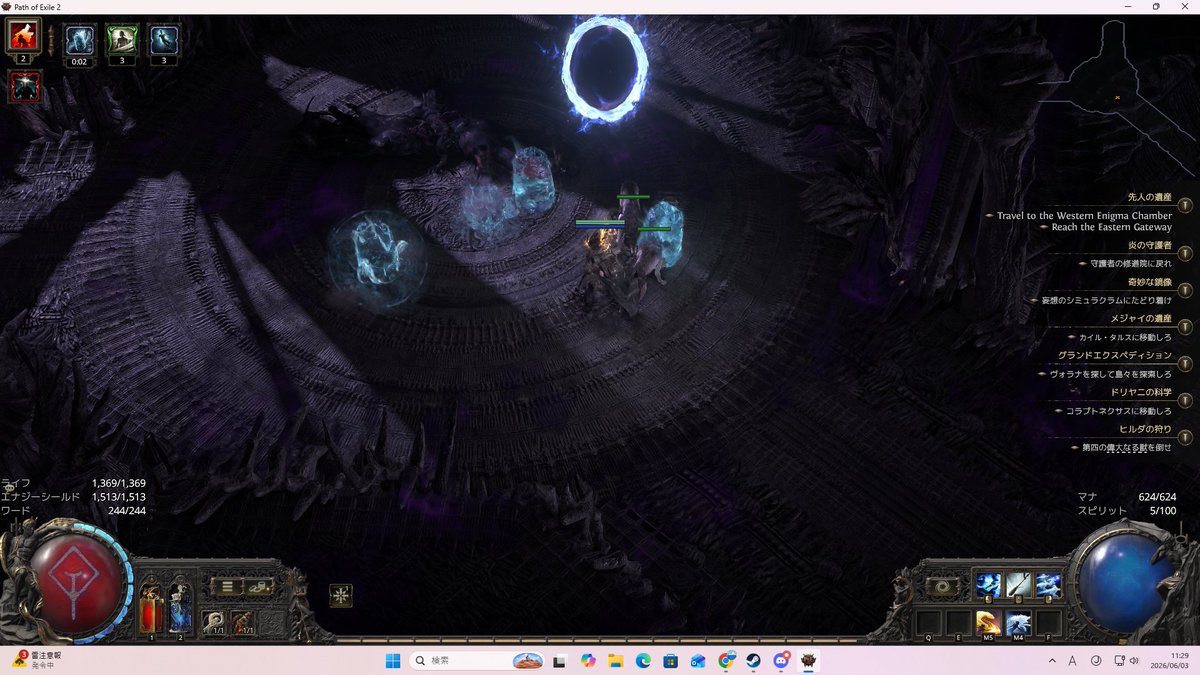Open Copilot from the taskbar
This screenshot has height=675, width=1200.
[588, 661]
